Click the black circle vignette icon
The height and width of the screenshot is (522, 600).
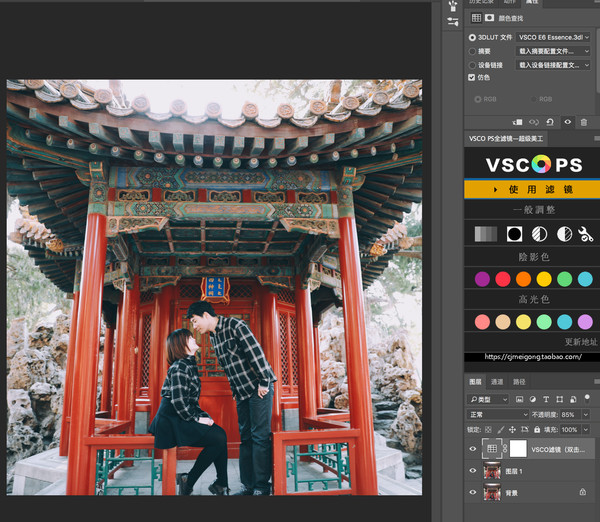514,234
